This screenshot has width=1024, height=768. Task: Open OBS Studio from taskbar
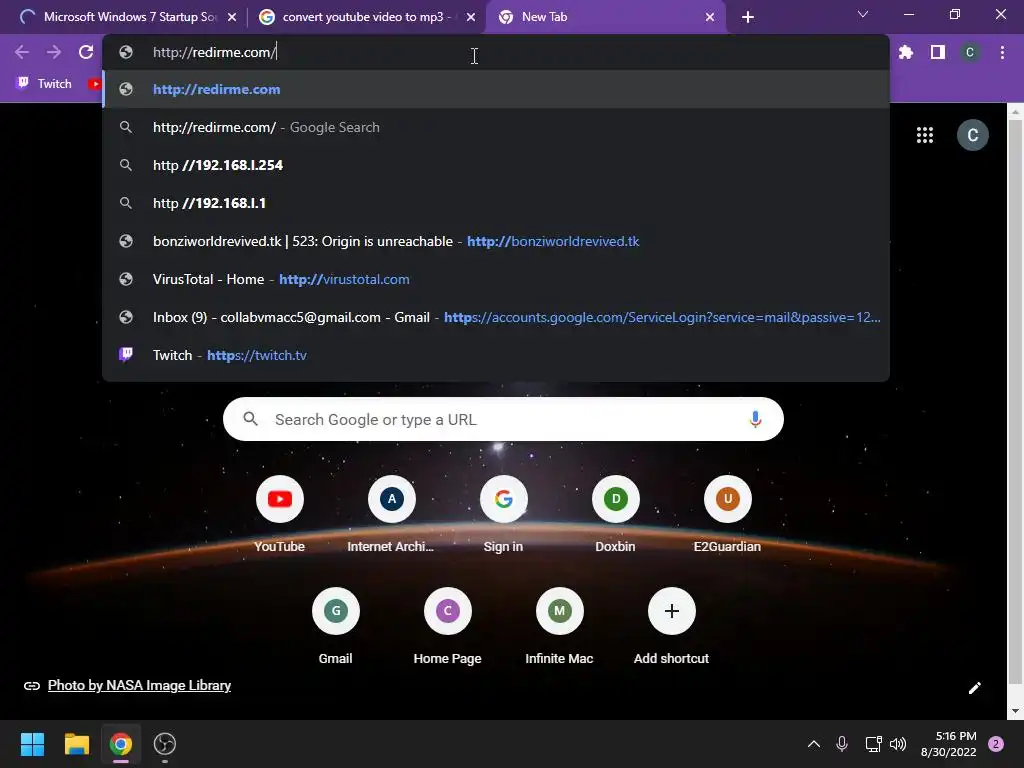165,744
